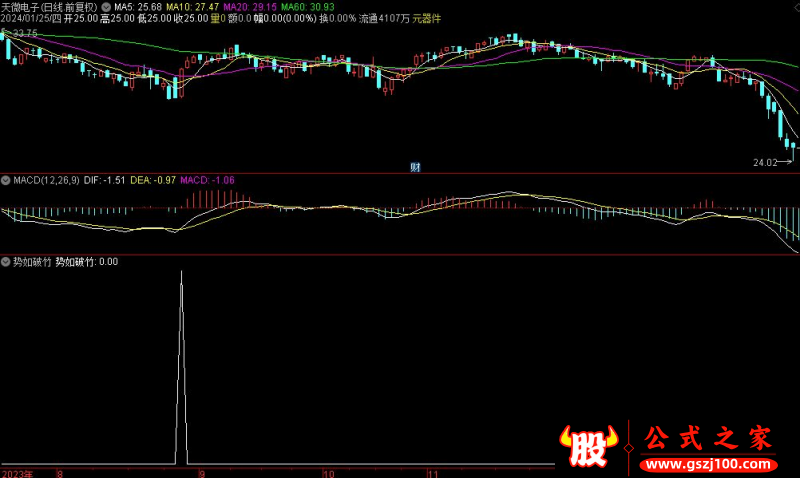Screen dimensions: 800x478
Task: Click the 开25.00 opening price text
Action: [x=81, y=18]
